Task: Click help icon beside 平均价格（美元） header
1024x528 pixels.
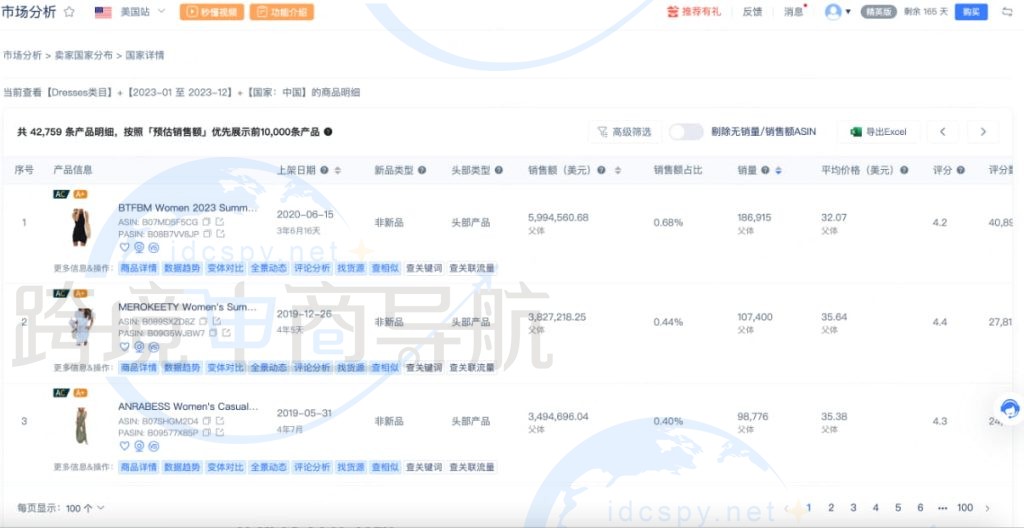Action: coord(904,170)
